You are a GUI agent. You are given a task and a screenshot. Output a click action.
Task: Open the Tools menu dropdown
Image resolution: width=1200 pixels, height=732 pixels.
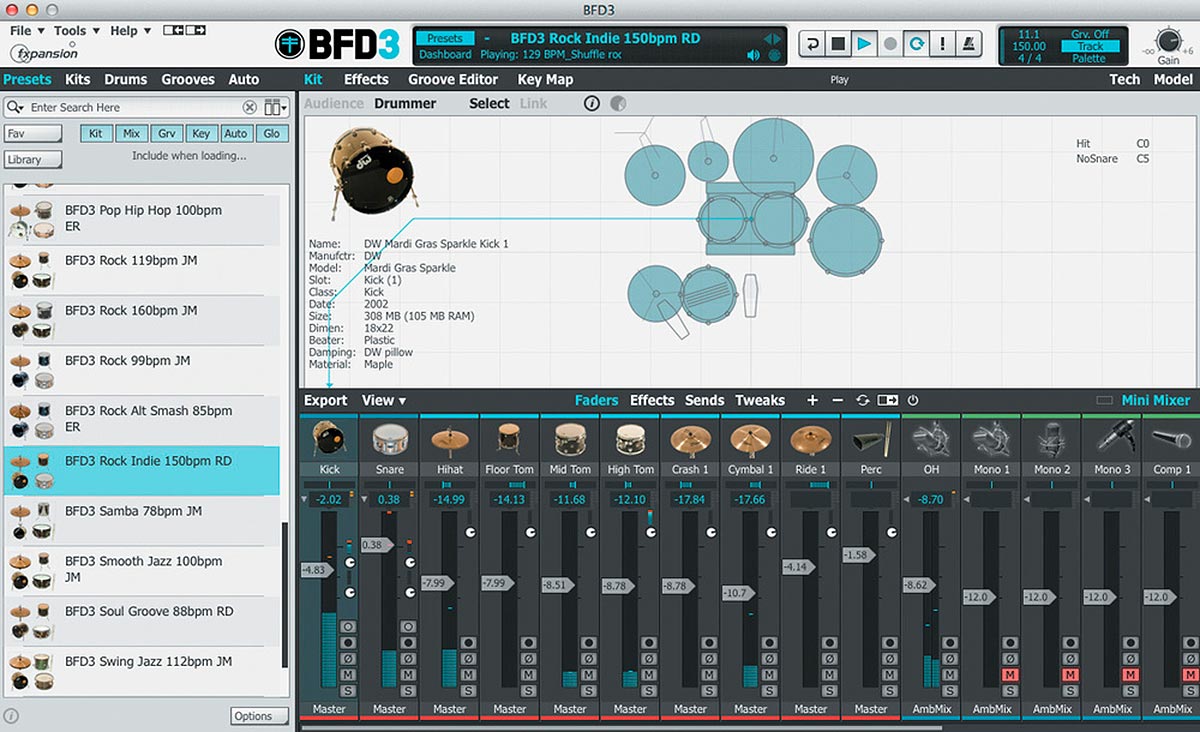pyautogui.click(x=75, y=31)
